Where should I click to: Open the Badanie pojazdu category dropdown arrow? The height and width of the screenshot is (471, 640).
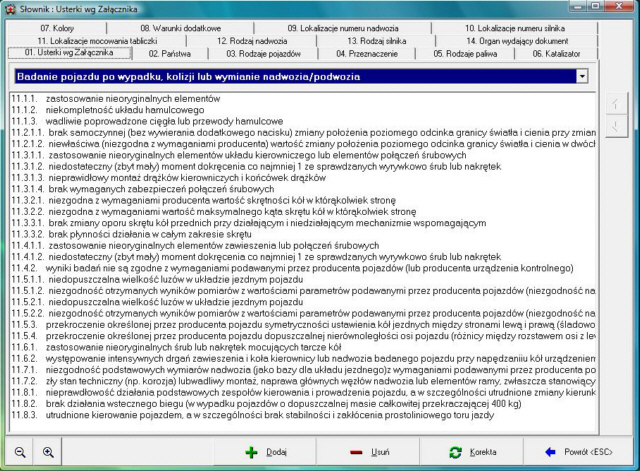point(582,76)
